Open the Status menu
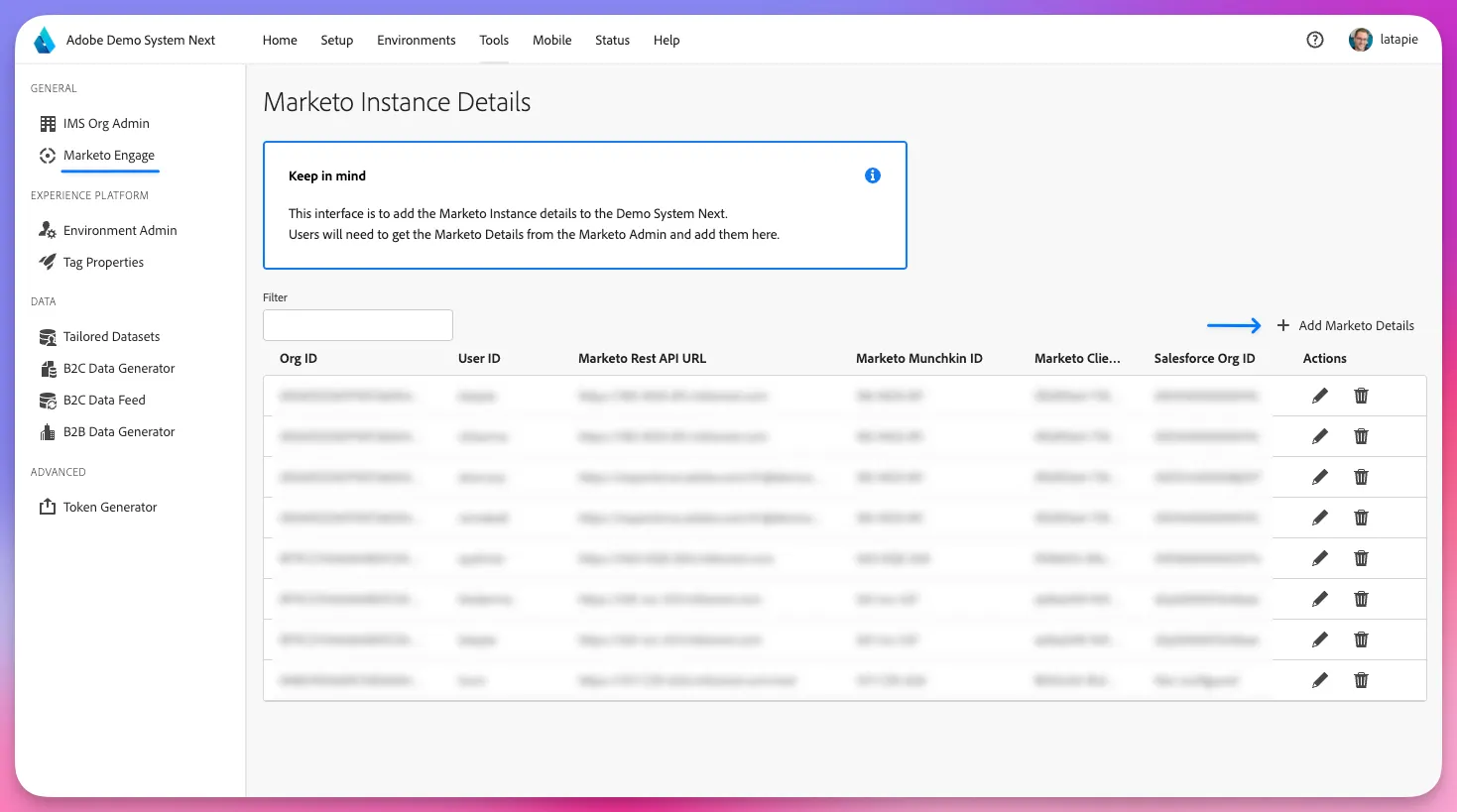Image resolution: width=1457 pixels, height=812 pixels. click(x=613, y=41)
